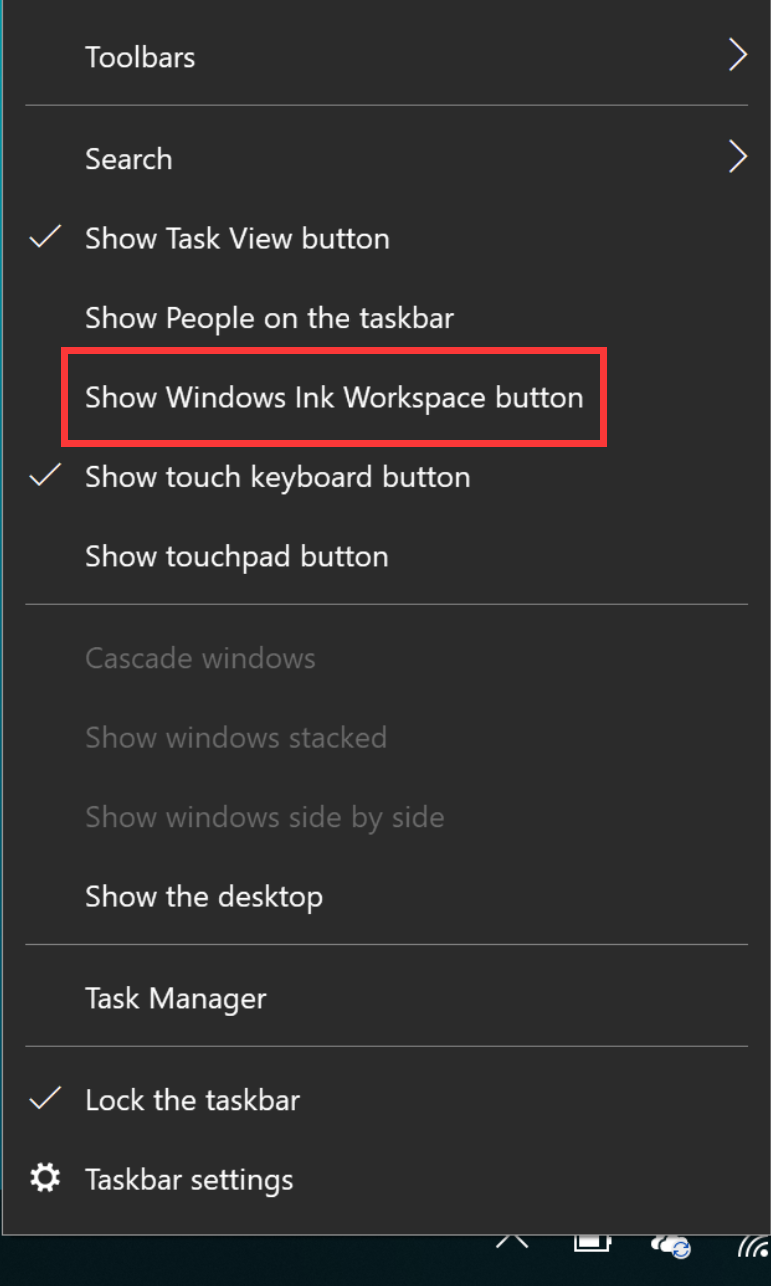Click the Cascade windows entry
This screenshot has height=1286, width=771.
coord(200,657)
